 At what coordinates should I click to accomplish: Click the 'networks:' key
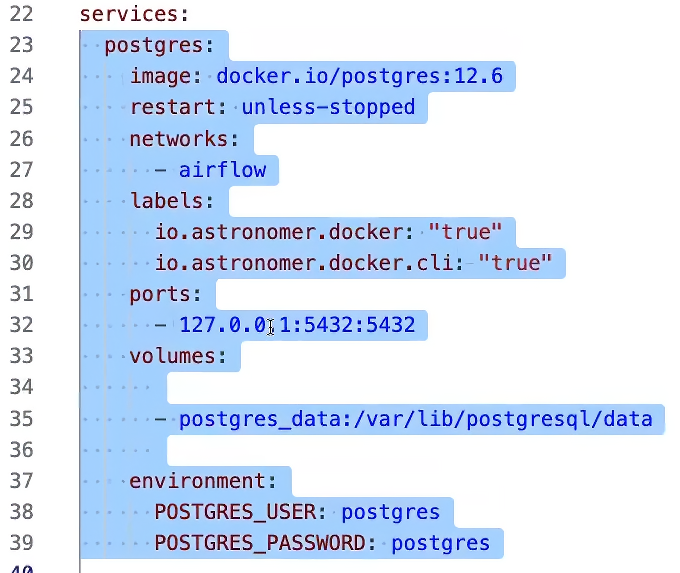[x=184, y=139]
